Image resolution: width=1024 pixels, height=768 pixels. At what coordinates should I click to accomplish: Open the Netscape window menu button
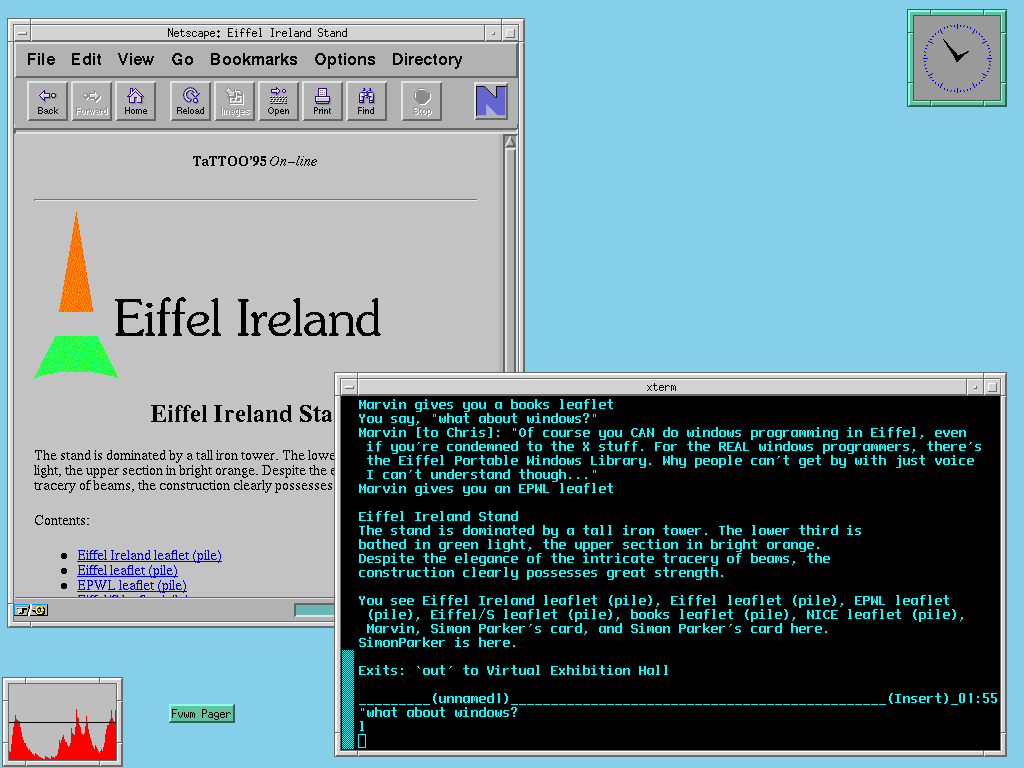pos(22,33)
